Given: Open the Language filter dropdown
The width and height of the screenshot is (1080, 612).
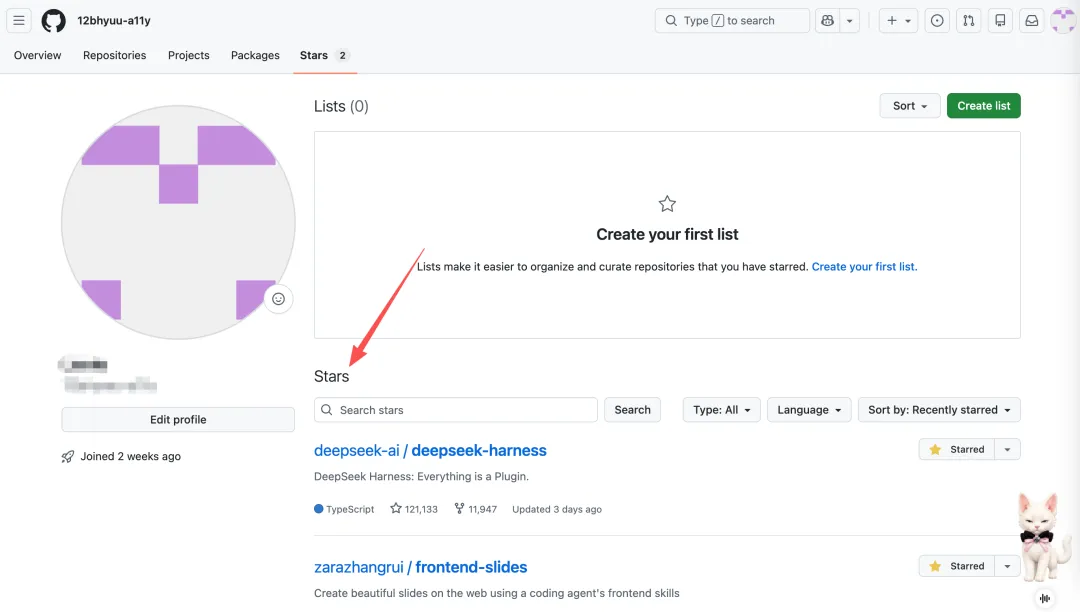Looking at the screenshot, I should (x=809, y=410).
